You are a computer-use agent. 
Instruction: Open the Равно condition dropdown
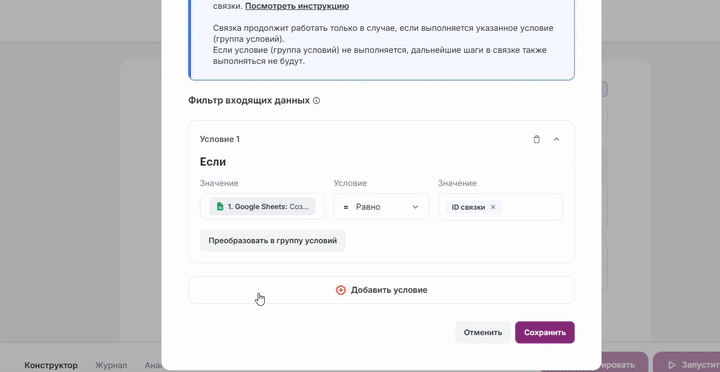click(381, 207)
